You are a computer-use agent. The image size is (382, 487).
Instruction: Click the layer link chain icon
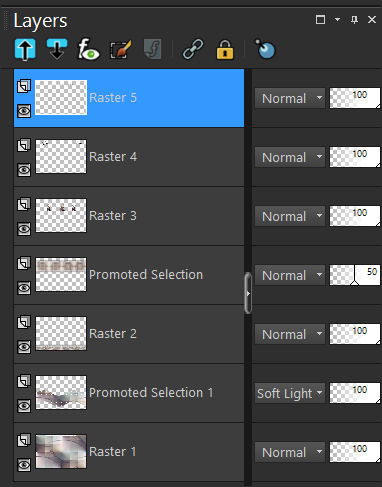click(193, 49)
